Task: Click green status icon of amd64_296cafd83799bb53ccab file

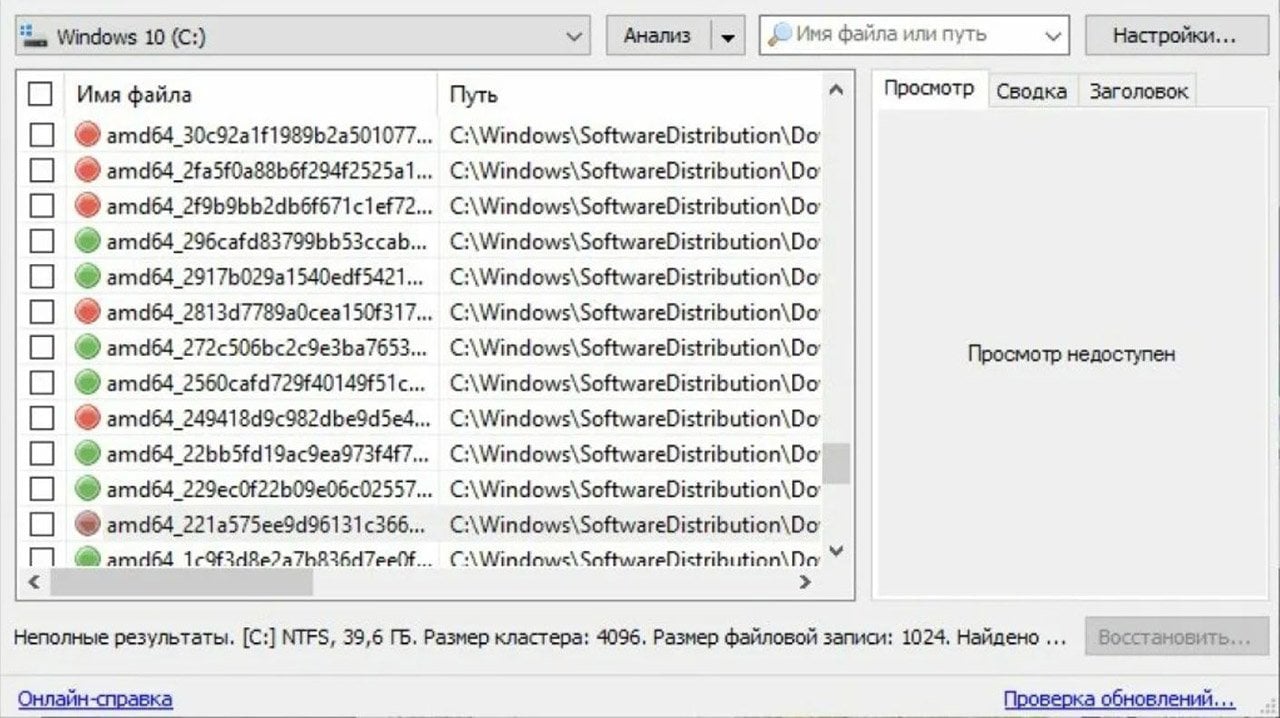Action: point(88,241)
